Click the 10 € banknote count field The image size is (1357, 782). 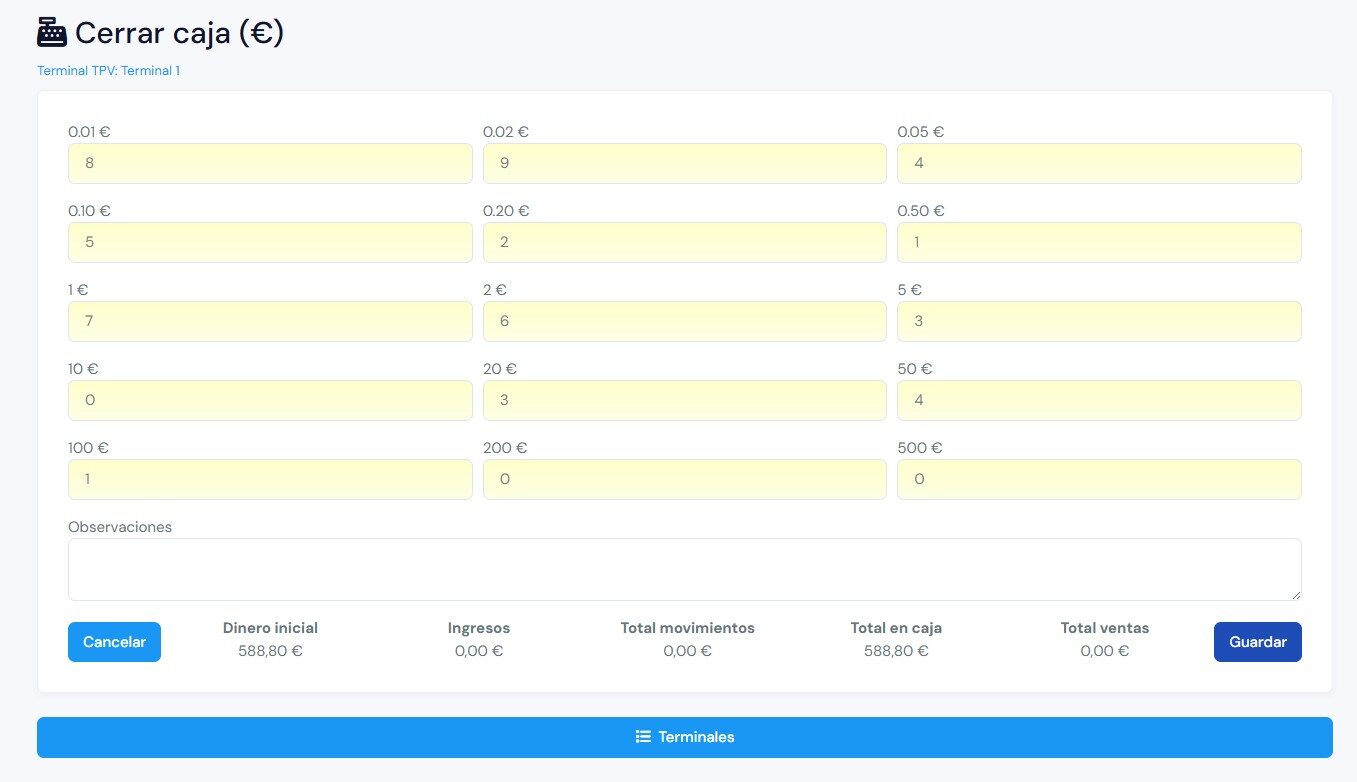270,400
